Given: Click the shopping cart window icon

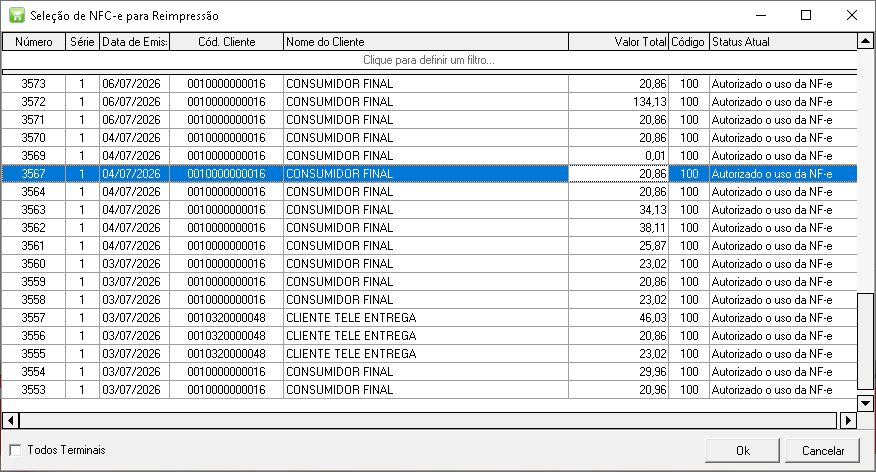Looking at the screenshot, I should pyautogui.click(x=17, y=15).
